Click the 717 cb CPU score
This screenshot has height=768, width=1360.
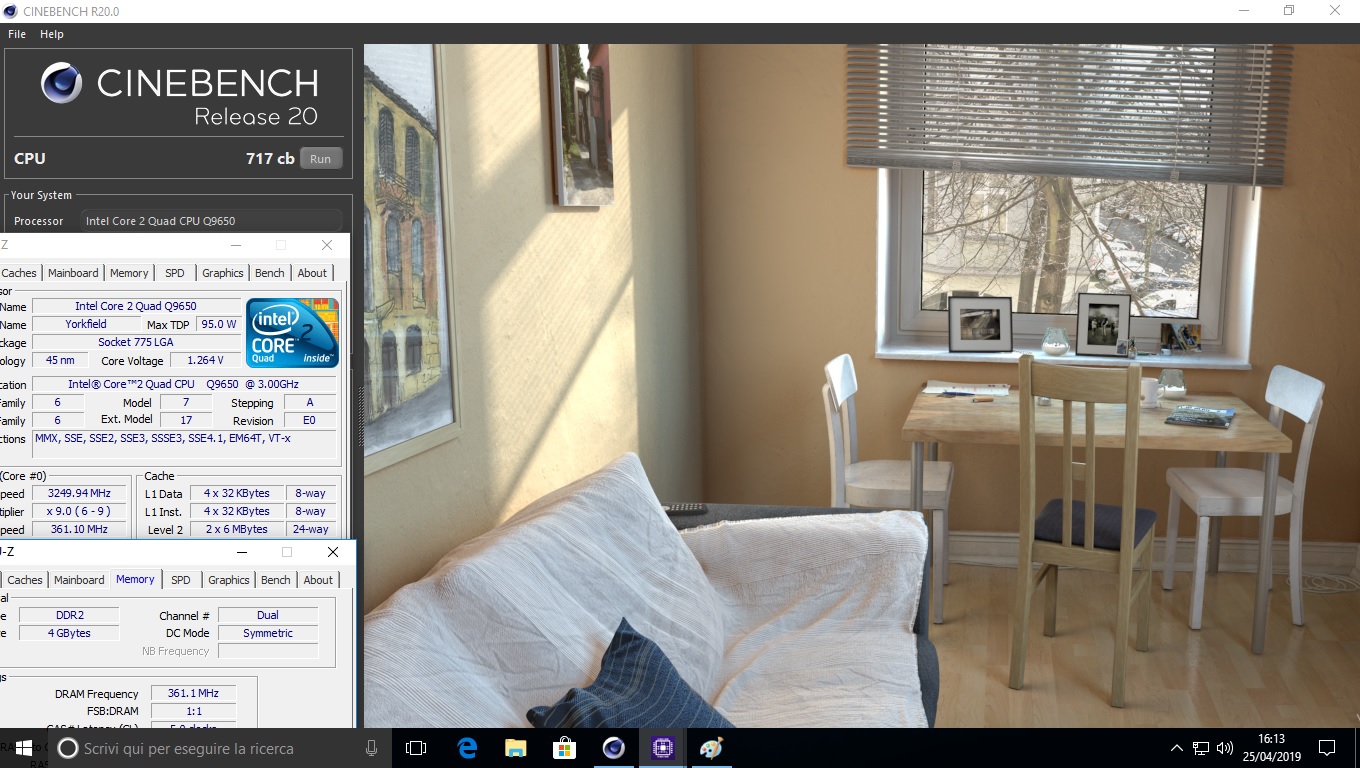click(x=270, y=159)
